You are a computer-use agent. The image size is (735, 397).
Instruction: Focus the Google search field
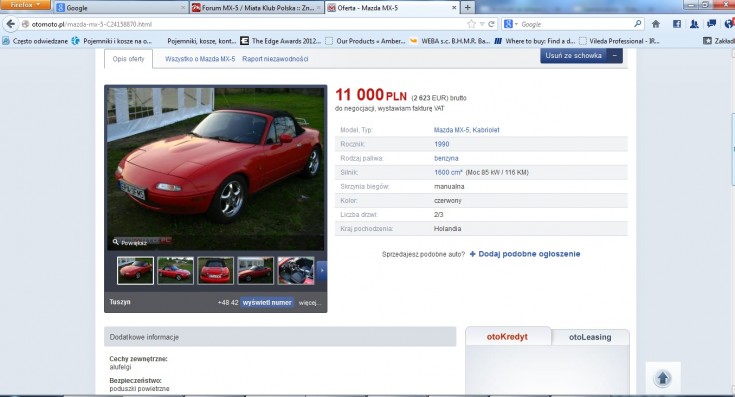tap(576, 24)
